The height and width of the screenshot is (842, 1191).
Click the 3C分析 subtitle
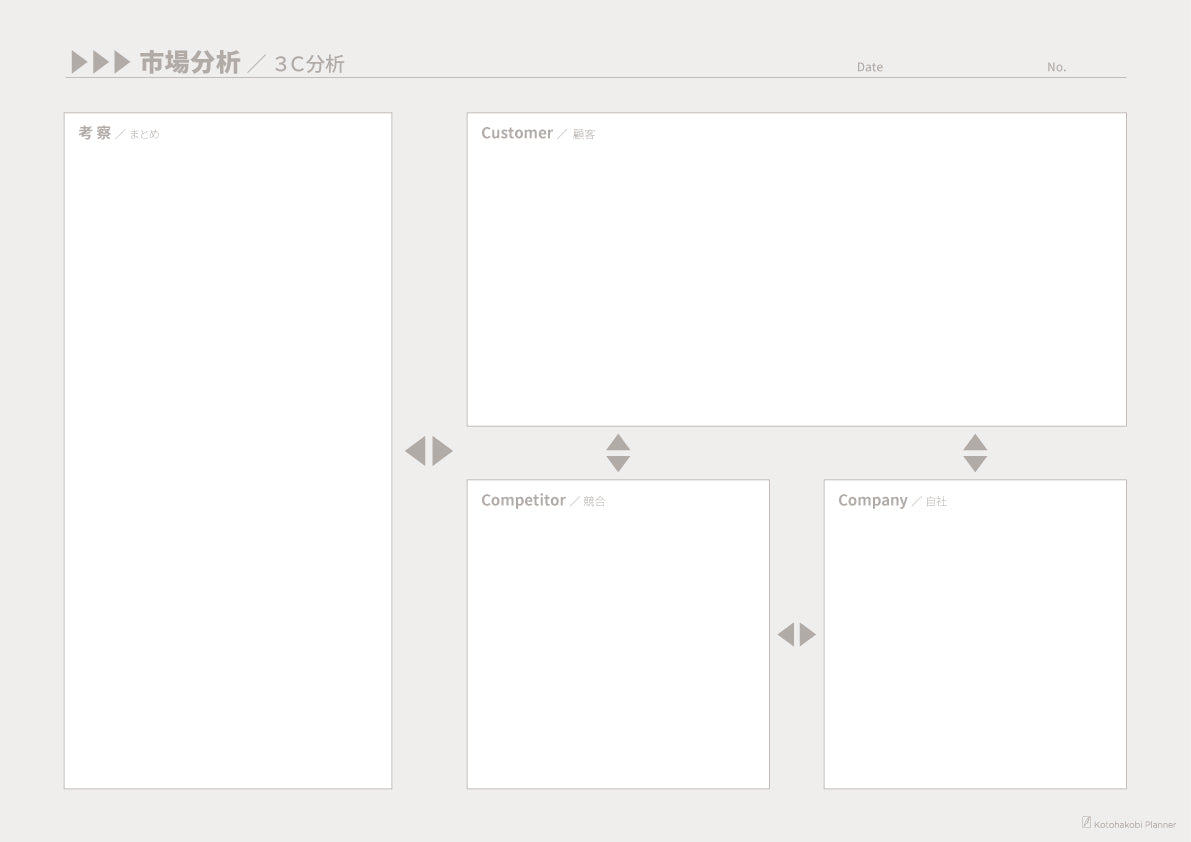[x=309, y=64]
